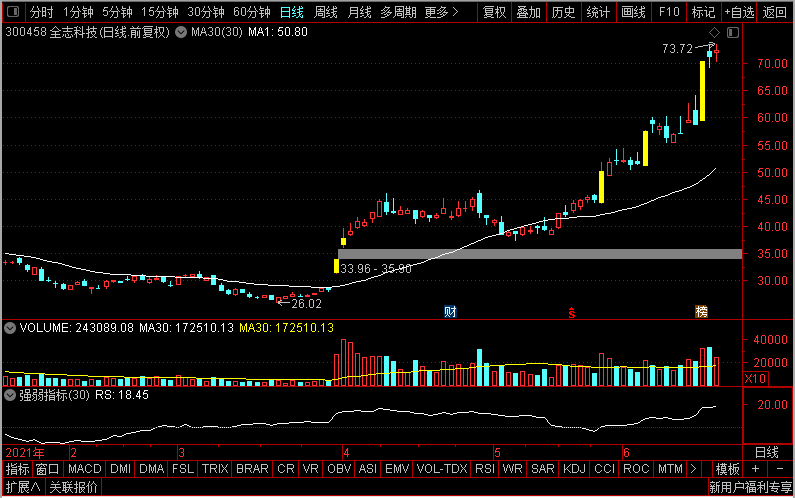The image size is (795, 498).
Task: Open the MA30 indicator dropdown arrow
Action: tap(180, 32)
